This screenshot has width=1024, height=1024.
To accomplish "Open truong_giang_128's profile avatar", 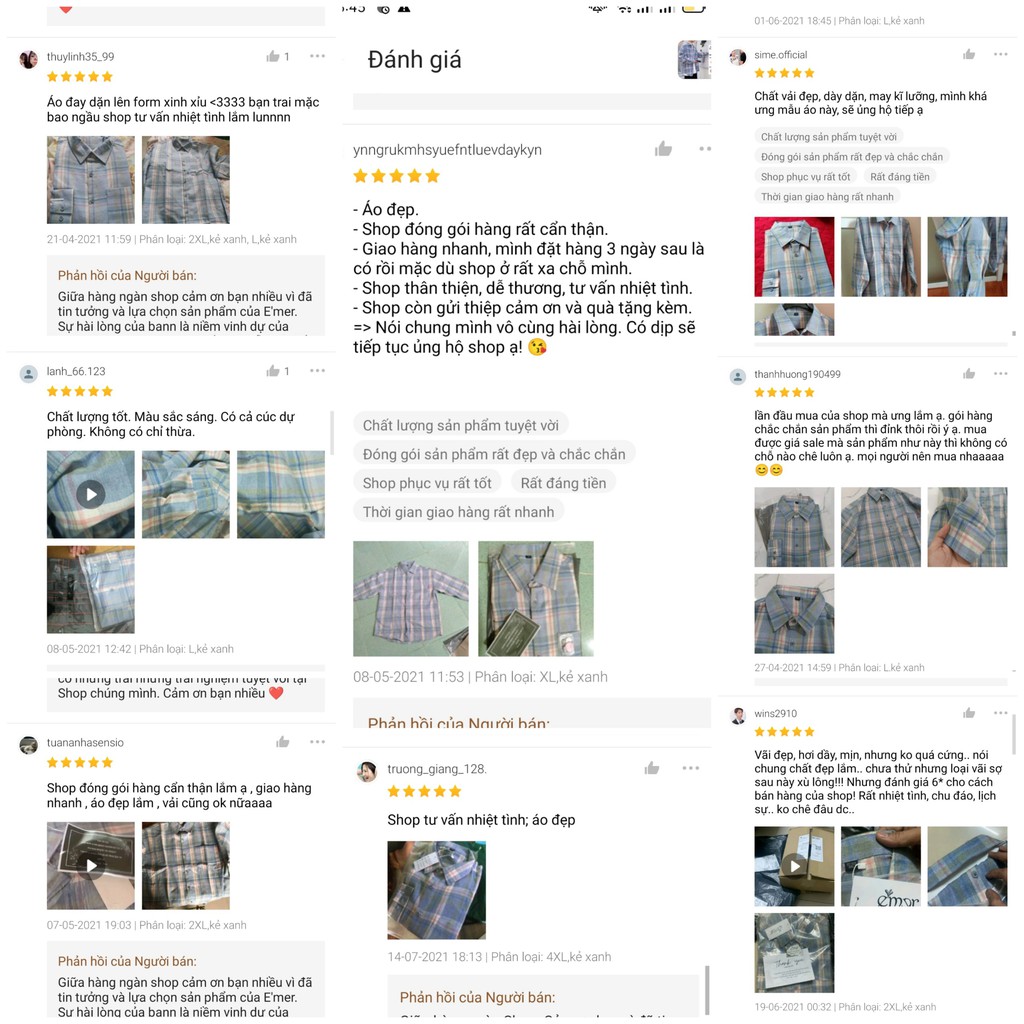I will pyautogui.click(x=367, y=771).
